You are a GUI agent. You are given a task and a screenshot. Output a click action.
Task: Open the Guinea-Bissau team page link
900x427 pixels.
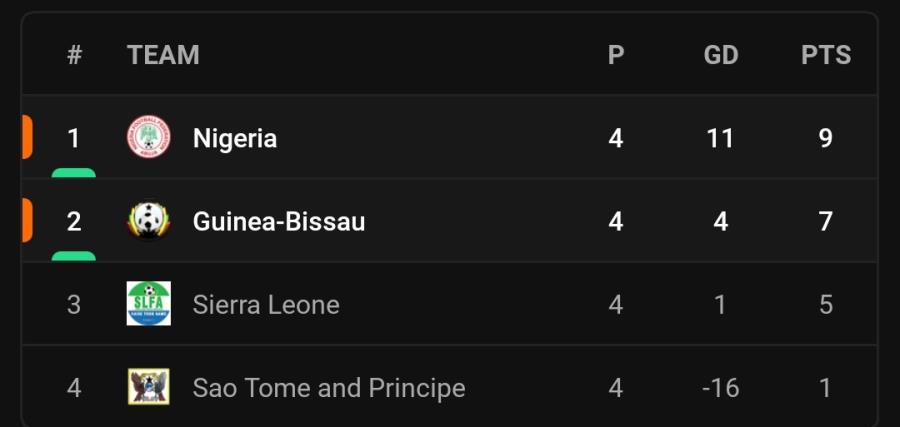pos(279,222)
